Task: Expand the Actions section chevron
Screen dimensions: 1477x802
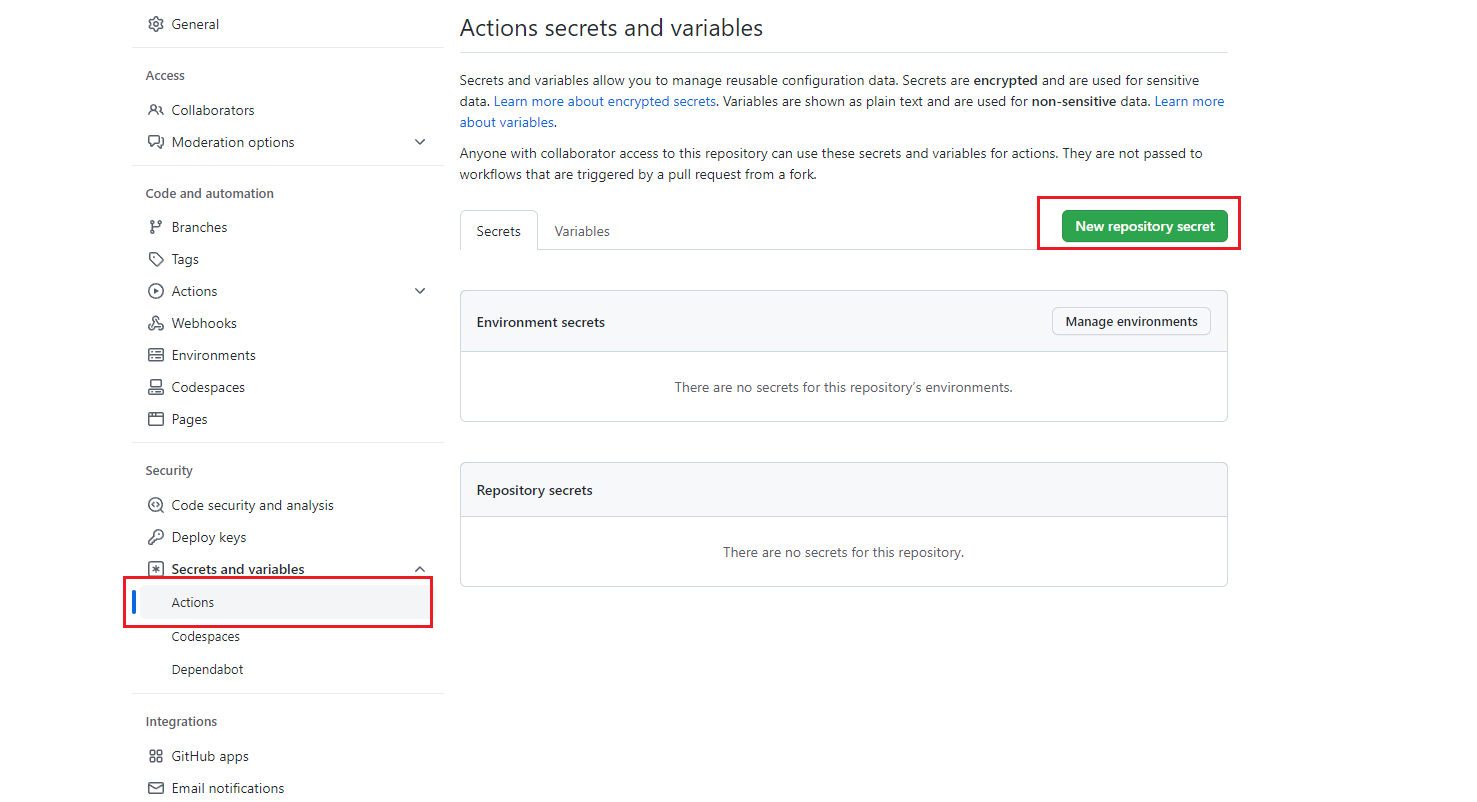Action: pos(420,291)
